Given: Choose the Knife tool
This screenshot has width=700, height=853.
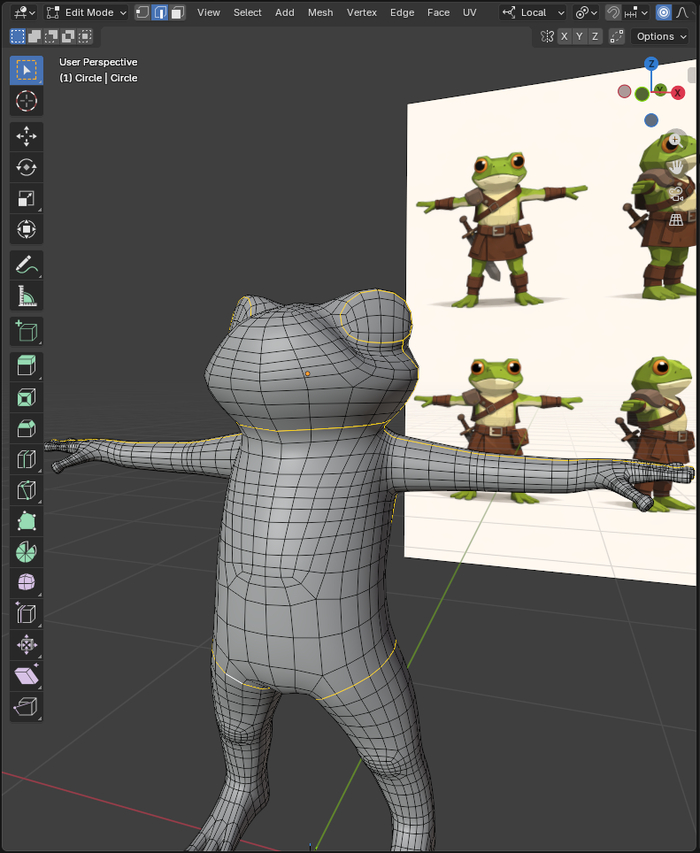Looking at the screenshot, I should [26, 490].
